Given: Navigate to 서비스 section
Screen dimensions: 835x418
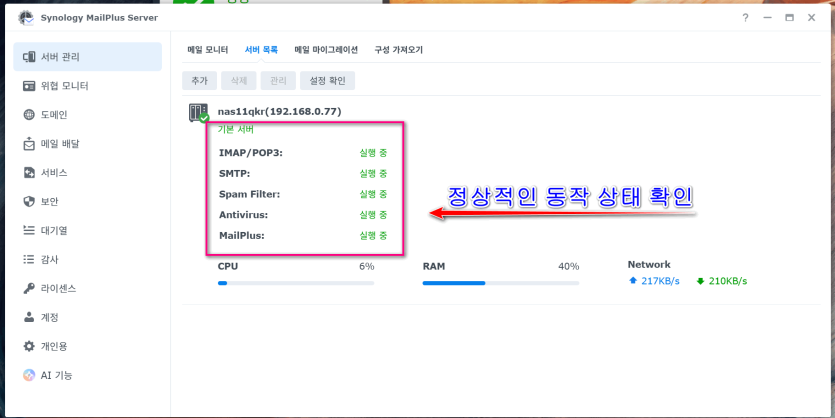Looking at the screenshot, I should point(87,173).
